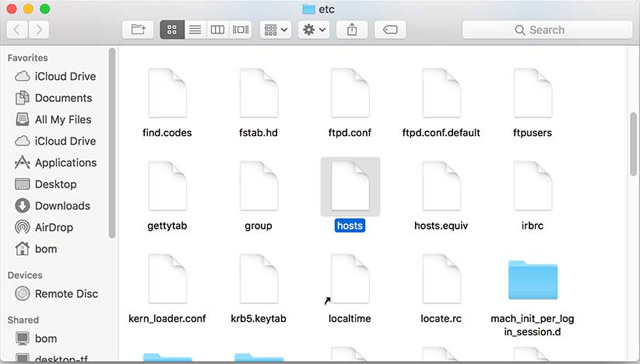Click the "irbrc" file name label
Viewport: 640px width, 364px height.
(x=532, y=226)
